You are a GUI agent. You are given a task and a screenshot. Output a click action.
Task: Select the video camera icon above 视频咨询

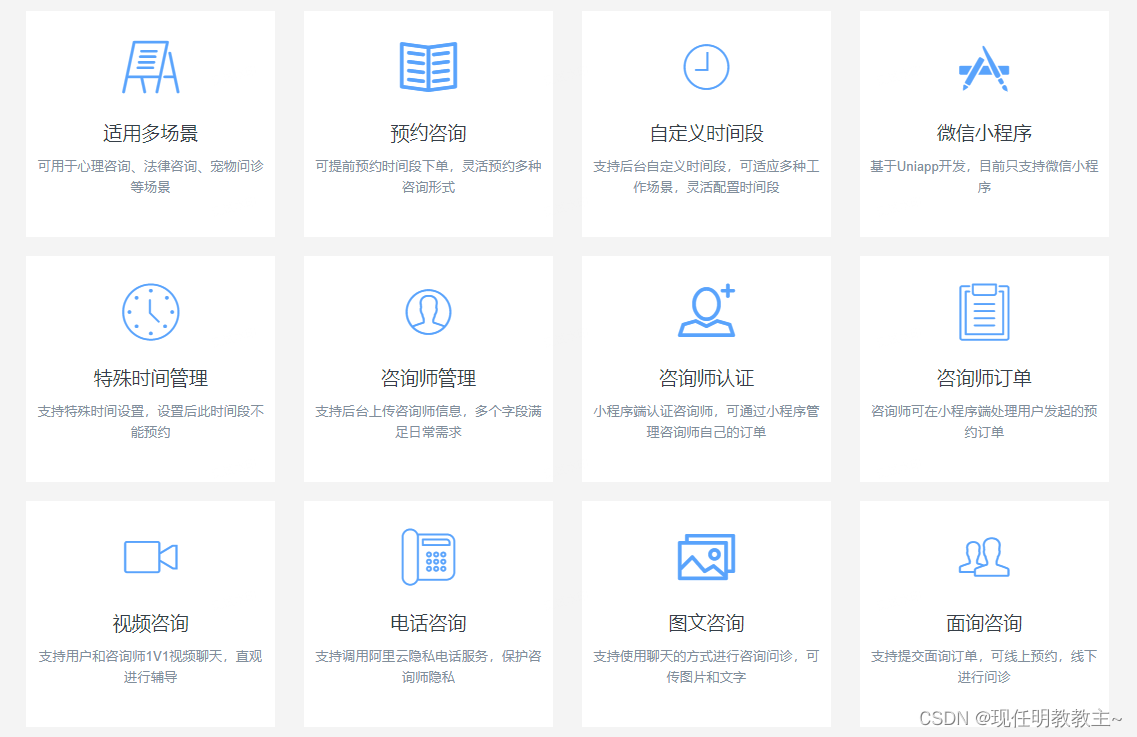pyautogui.click(x=150, y=557)
